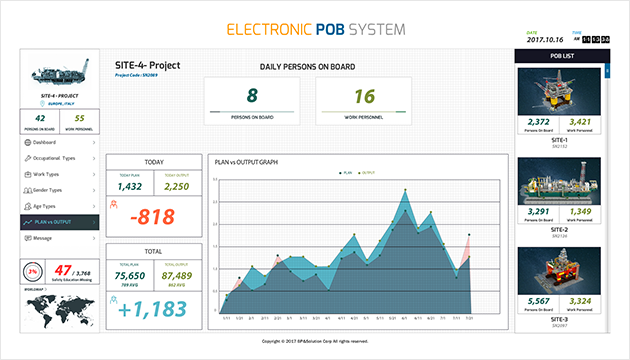This screenshot has height=360, width=630.
Task: Expand the Message menu chevron
Action: click(x=94, y=238)
